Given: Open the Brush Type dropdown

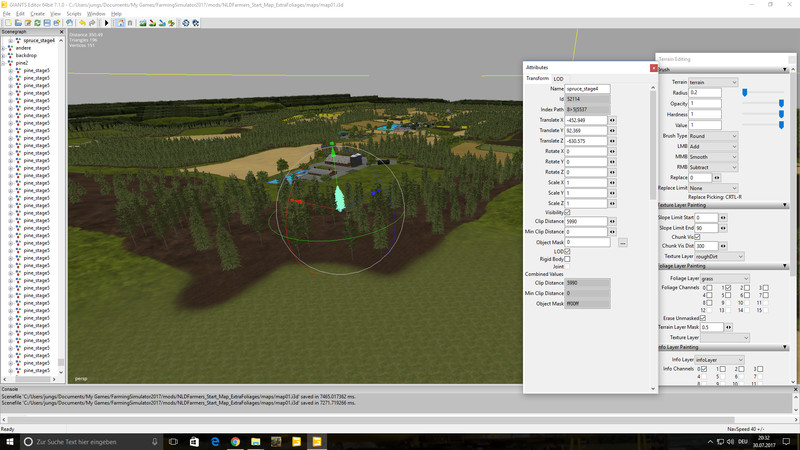Looking at the screenshot, I should click(712, 136).
